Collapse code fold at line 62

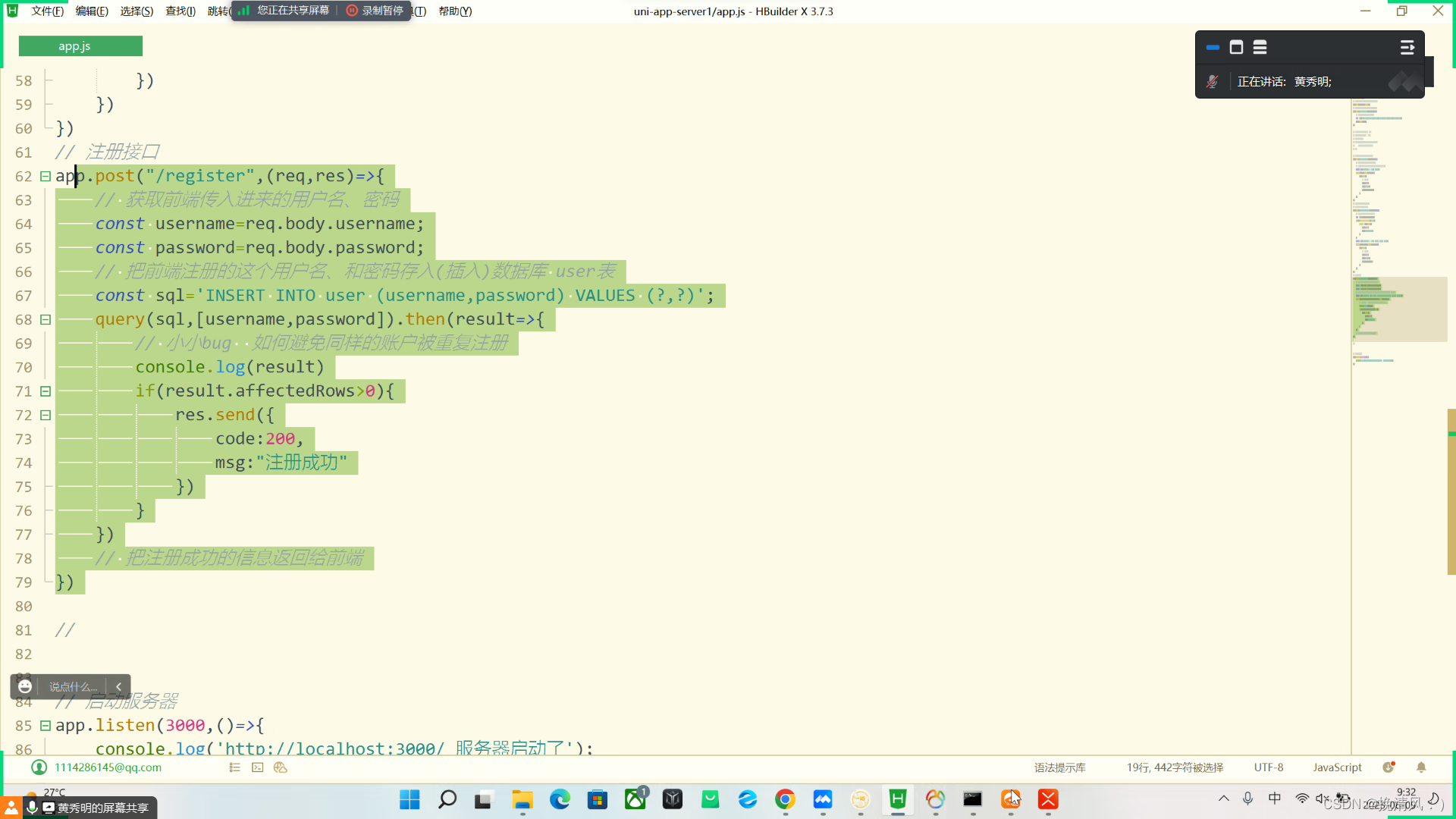click(45, 176)
